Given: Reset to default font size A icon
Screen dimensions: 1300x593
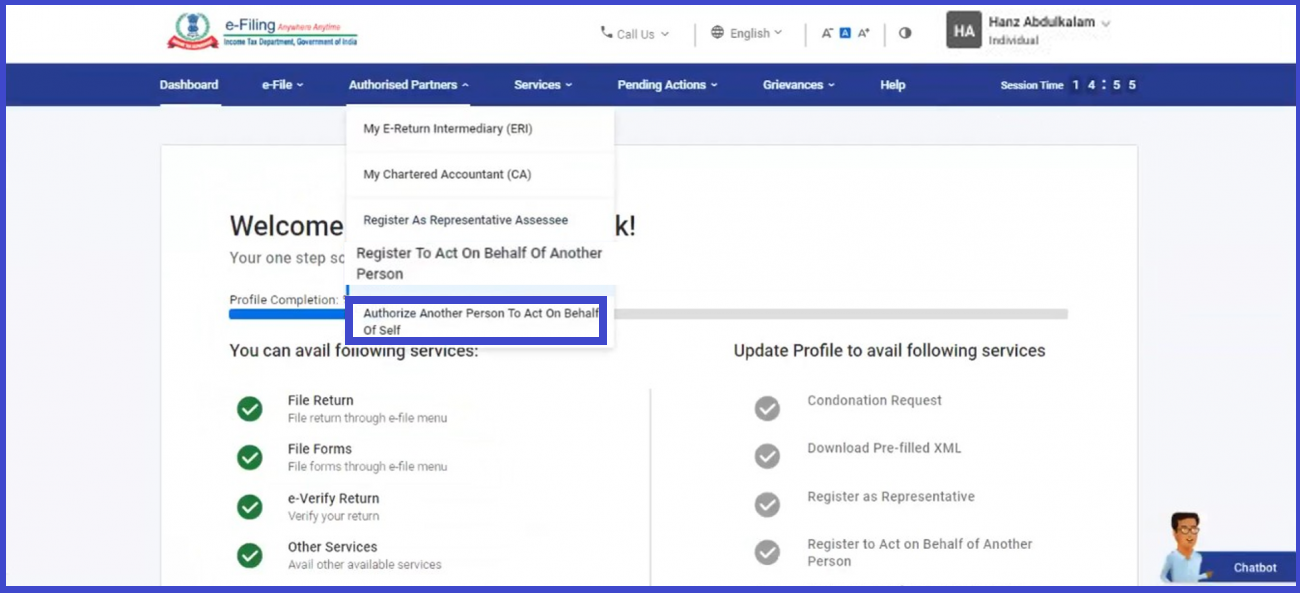Looking at the screenshot, I should 845,33.
